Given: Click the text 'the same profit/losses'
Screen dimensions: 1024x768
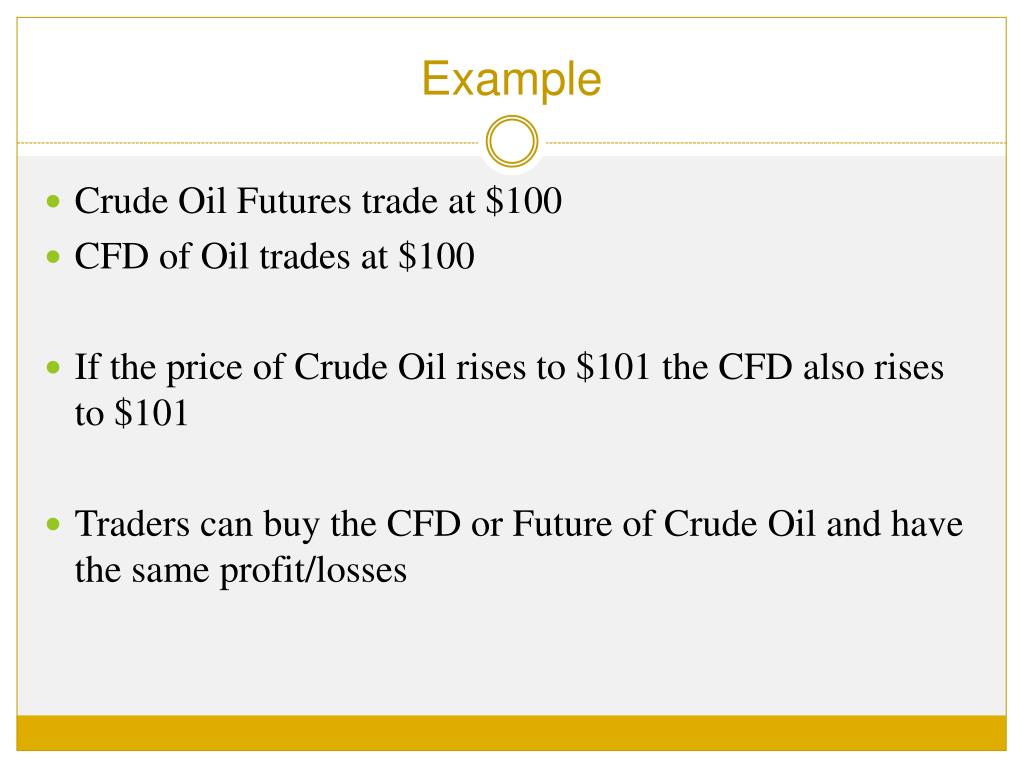Looking at the screenshot, I should (x=240, y=569).
